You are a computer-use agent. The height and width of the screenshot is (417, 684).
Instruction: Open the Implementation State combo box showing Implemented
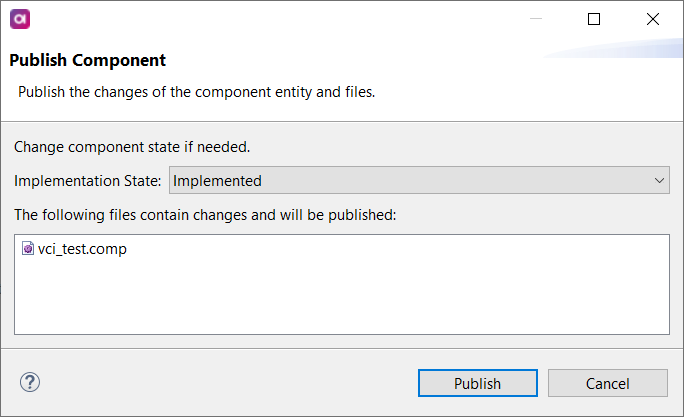410,181
